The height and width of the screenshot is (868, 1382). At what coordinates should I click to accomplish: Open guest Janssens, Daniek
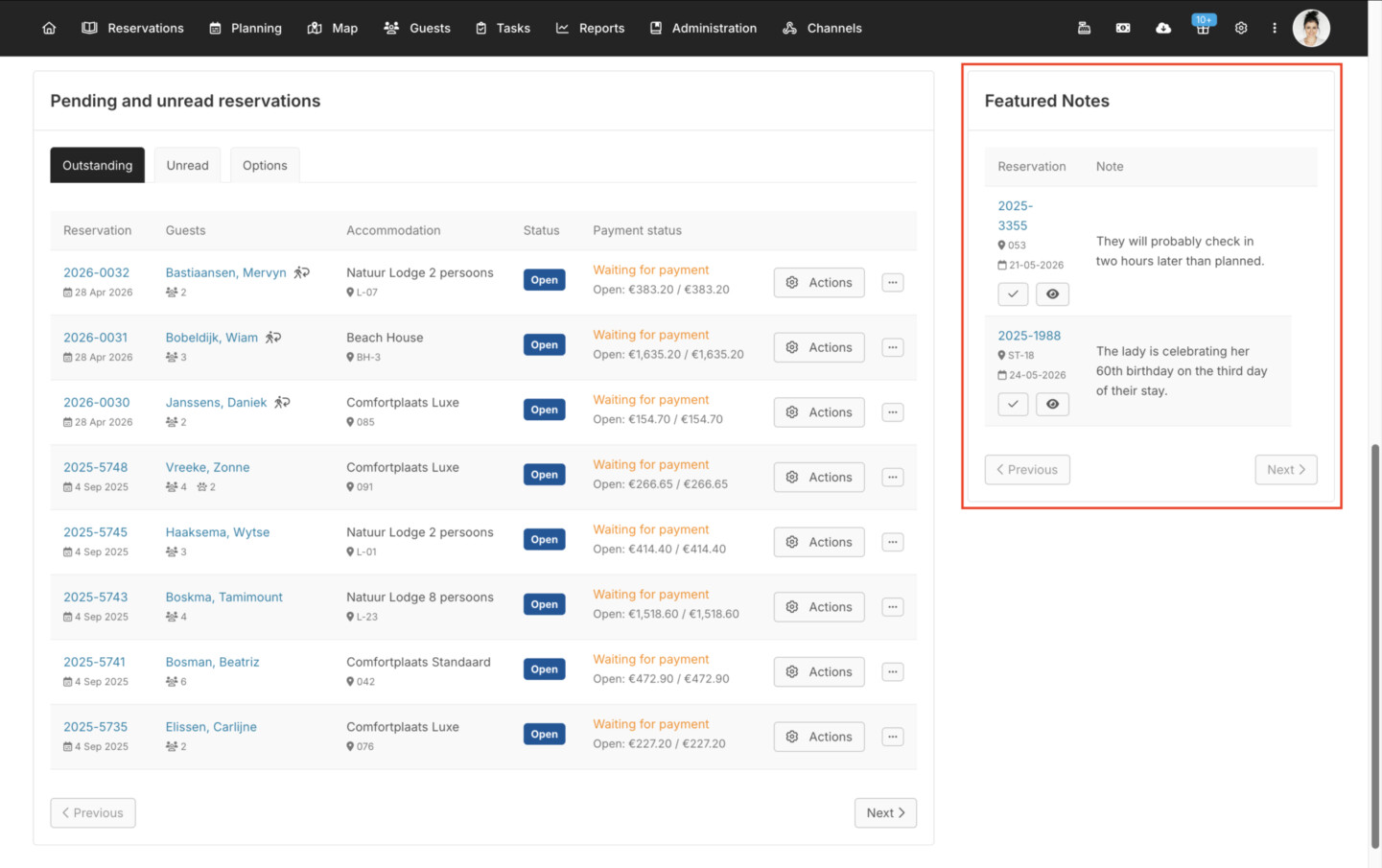click(x=216, y=402)
